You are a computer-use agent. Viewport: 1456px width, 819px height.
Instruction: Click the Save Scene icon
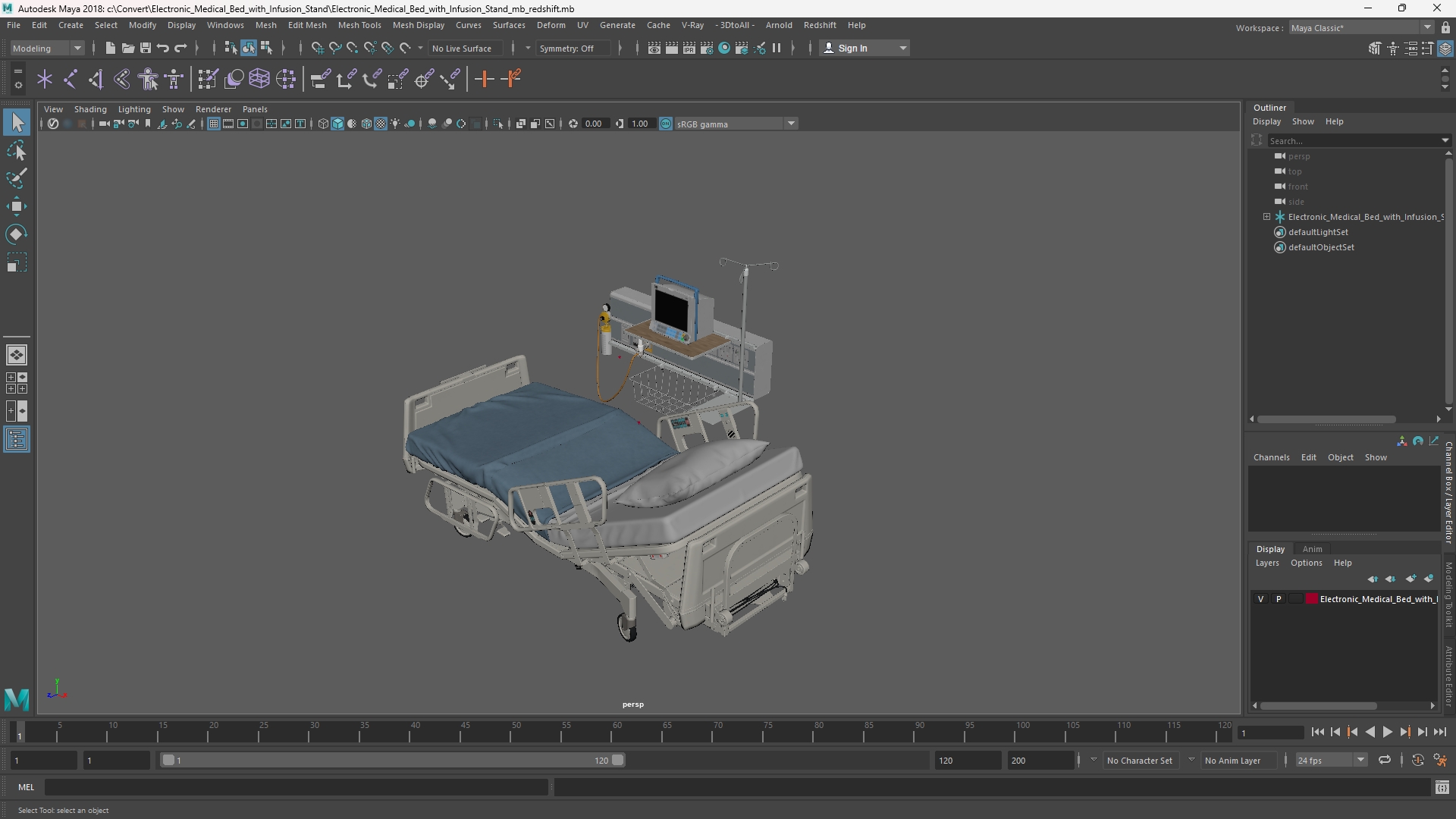coord(145,48)
